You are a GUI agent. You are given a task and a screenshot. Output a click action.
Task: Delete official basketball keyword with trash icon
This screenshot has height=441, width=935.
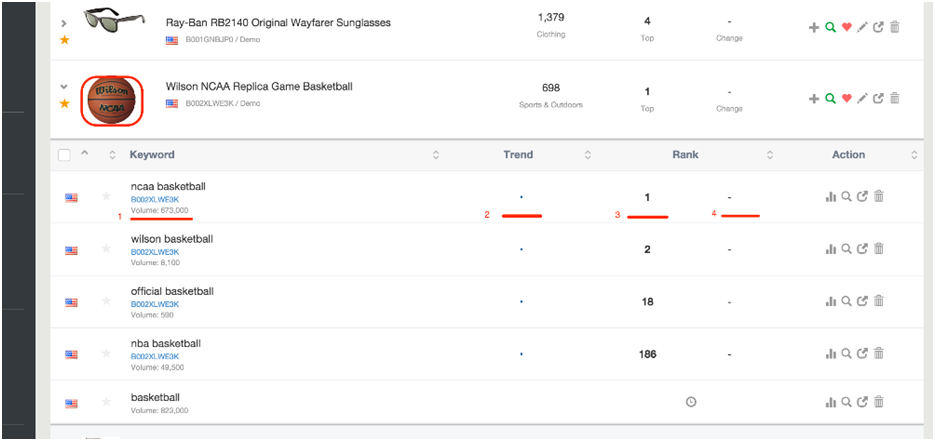click(x=878, y=301)
